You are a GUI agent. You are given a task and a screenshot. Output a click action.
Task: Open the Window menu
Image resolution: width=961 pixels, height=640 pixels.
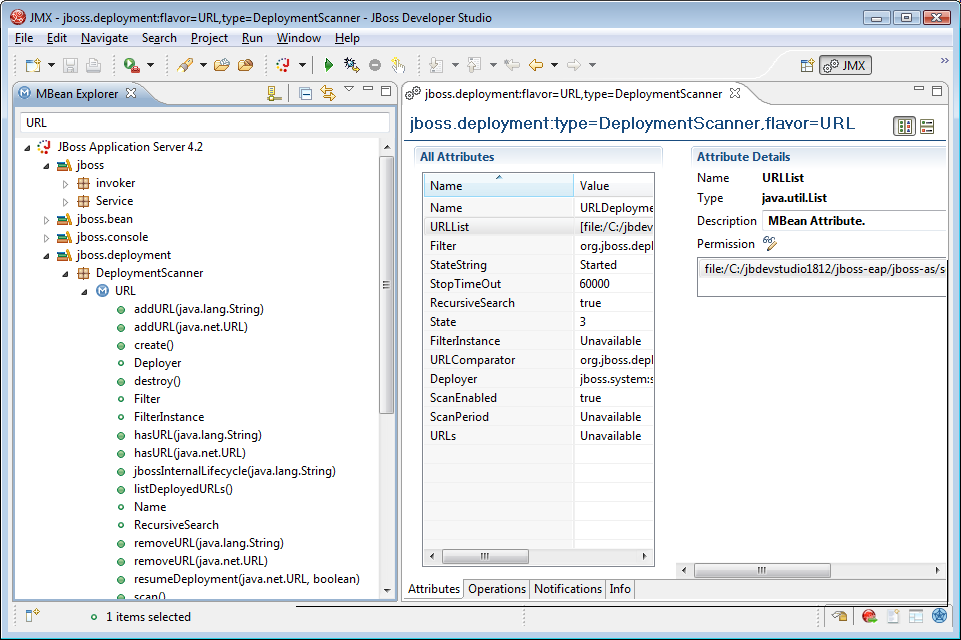click(x=300, y=37)
